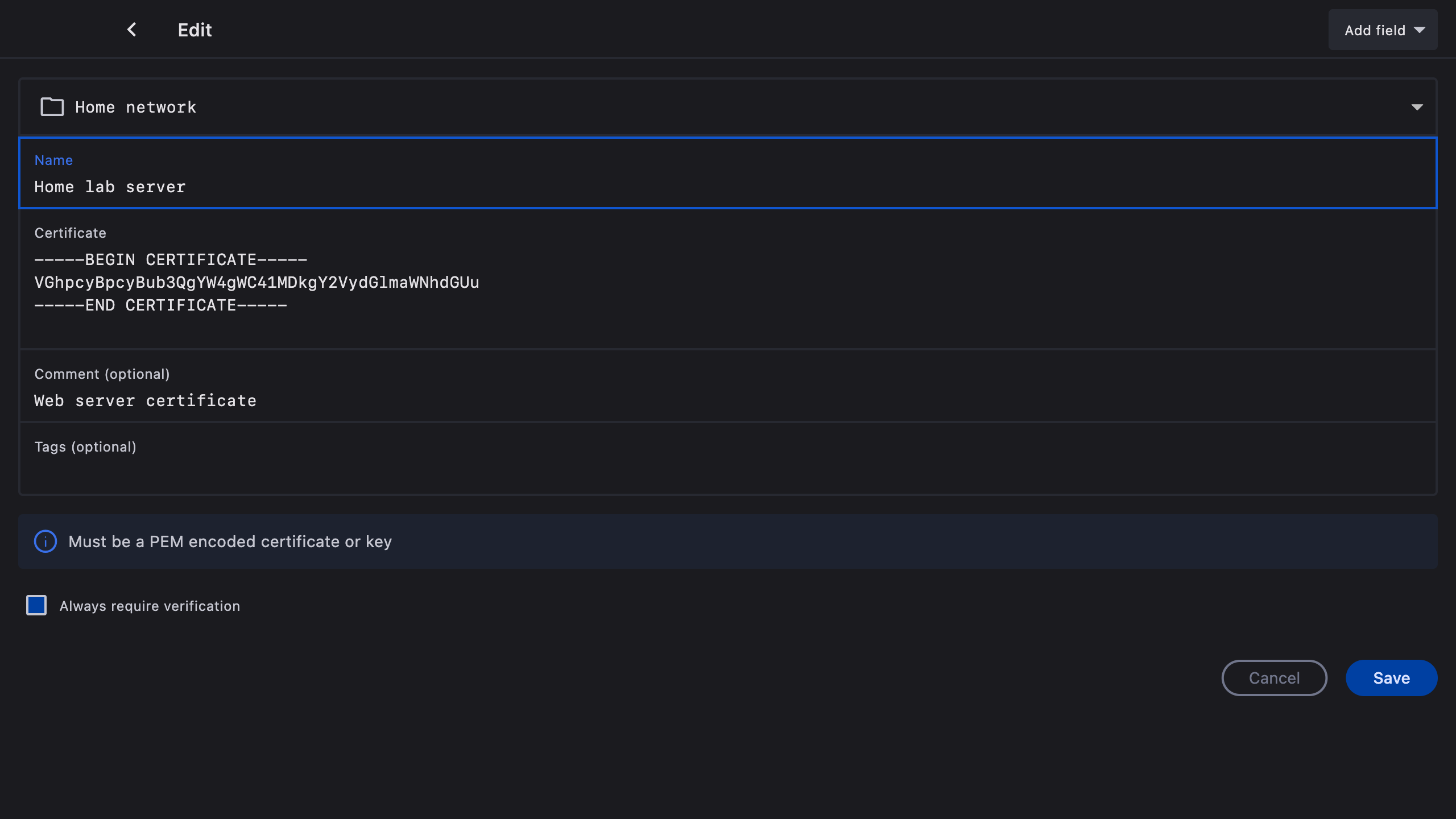1456x819 pixels.
Task: Click the base64 line in the Certificate field
Action: 257,283
